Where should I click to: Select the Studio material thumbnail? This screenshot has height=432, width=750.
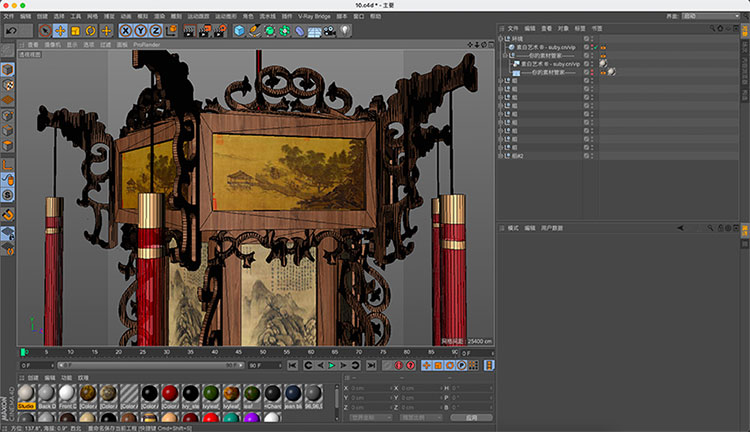coord(27,393)
